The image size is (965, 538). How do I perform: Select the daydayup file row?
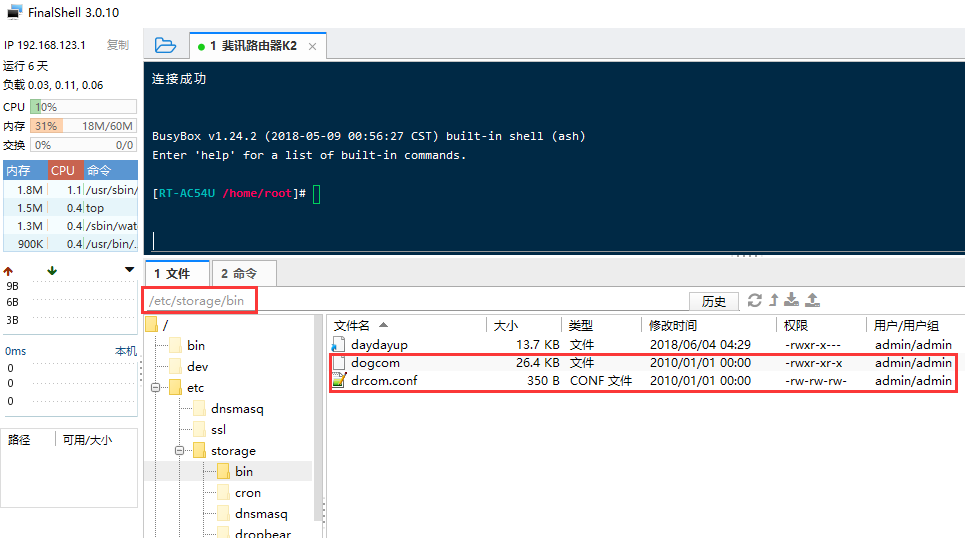[644, 345]
